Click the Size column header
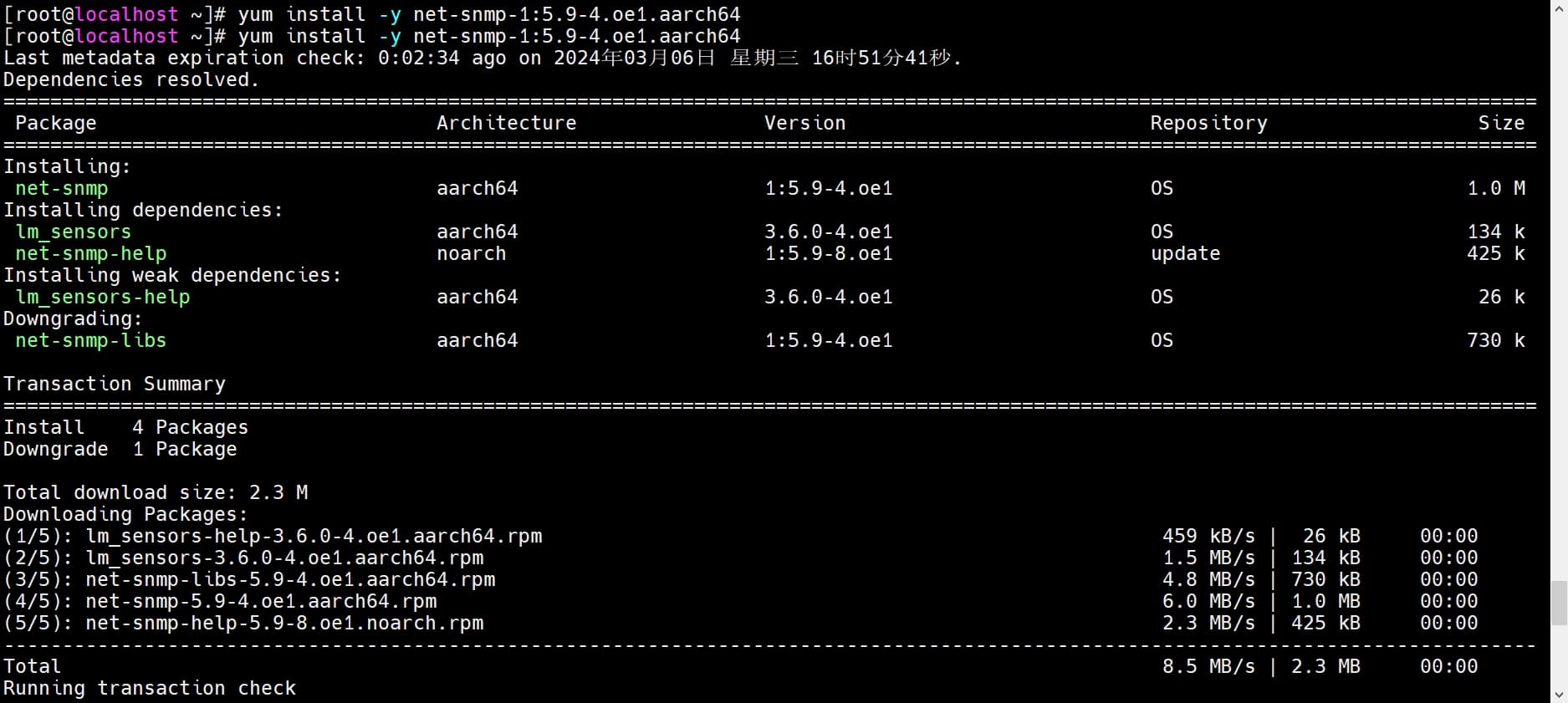 click(x=1500, y=123)
